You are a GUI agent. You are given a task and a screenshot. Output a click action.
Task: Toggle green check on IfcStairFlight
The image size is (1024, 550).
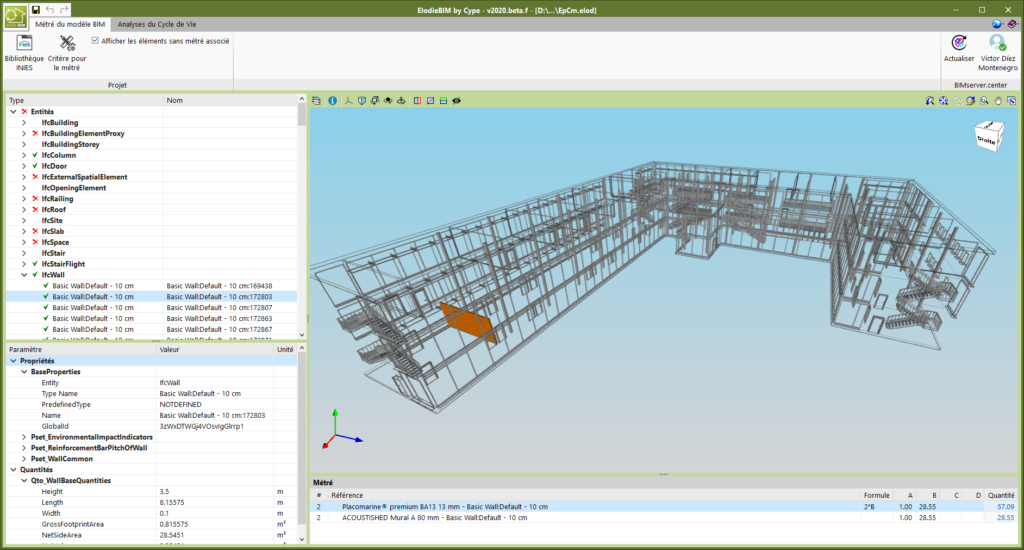click(35, 264)
